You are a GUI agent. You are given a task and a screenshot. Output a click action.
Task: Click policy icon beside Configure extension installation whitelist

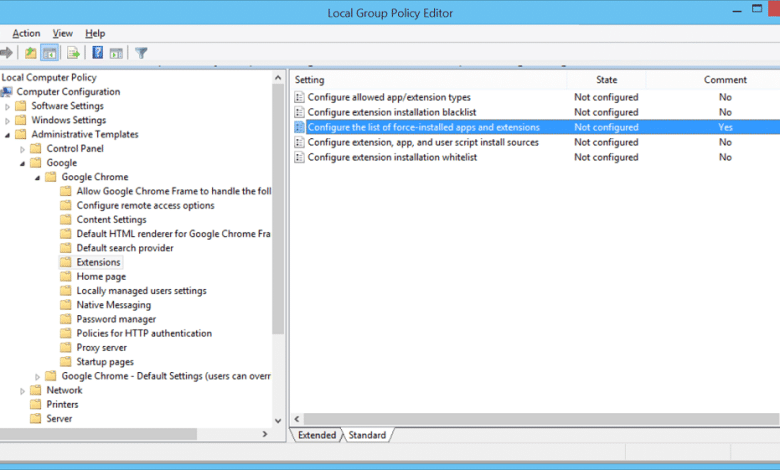click(x=299, y=157)
